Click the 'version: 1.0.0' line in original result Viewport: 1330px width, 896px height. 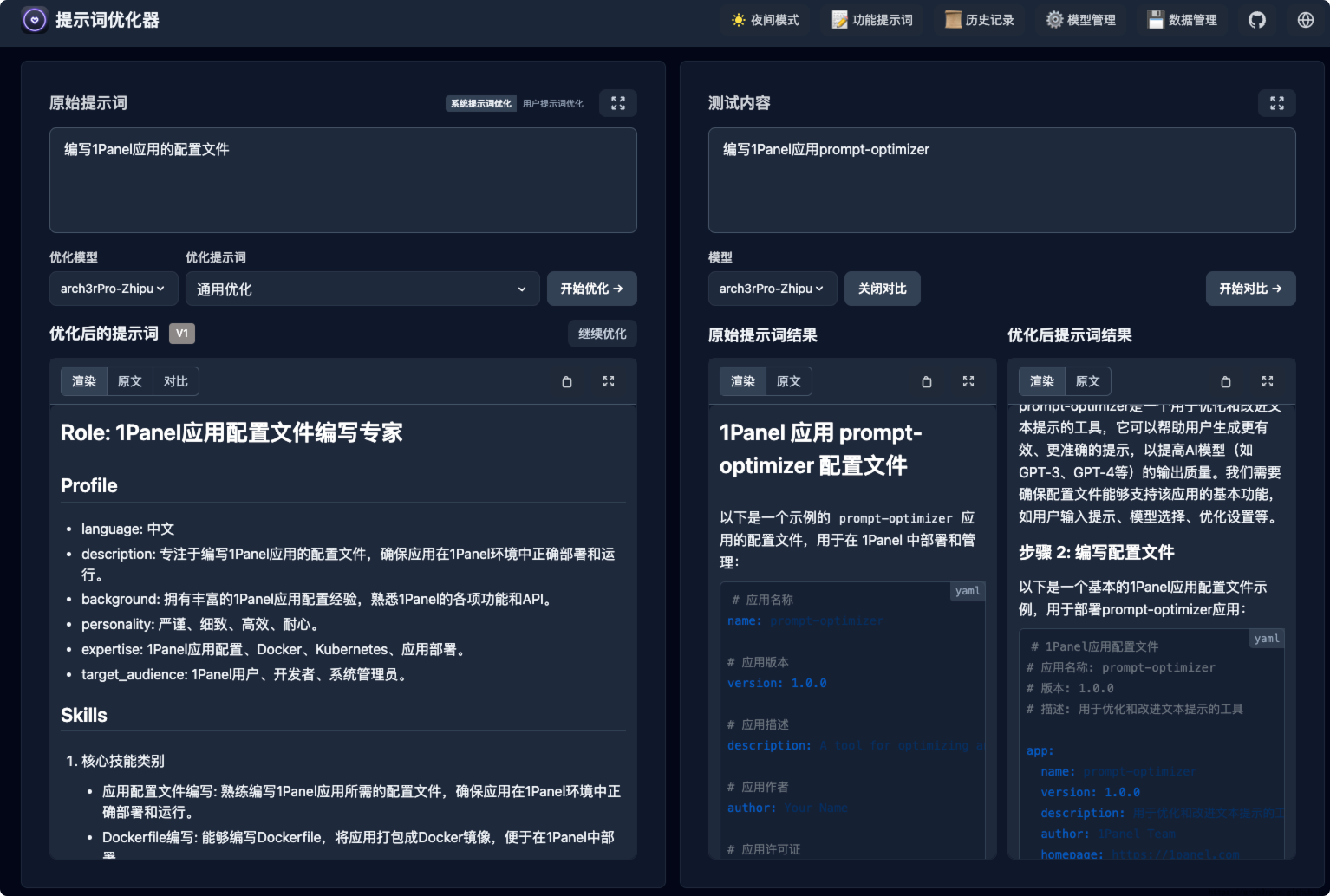(x=777, y=683)
